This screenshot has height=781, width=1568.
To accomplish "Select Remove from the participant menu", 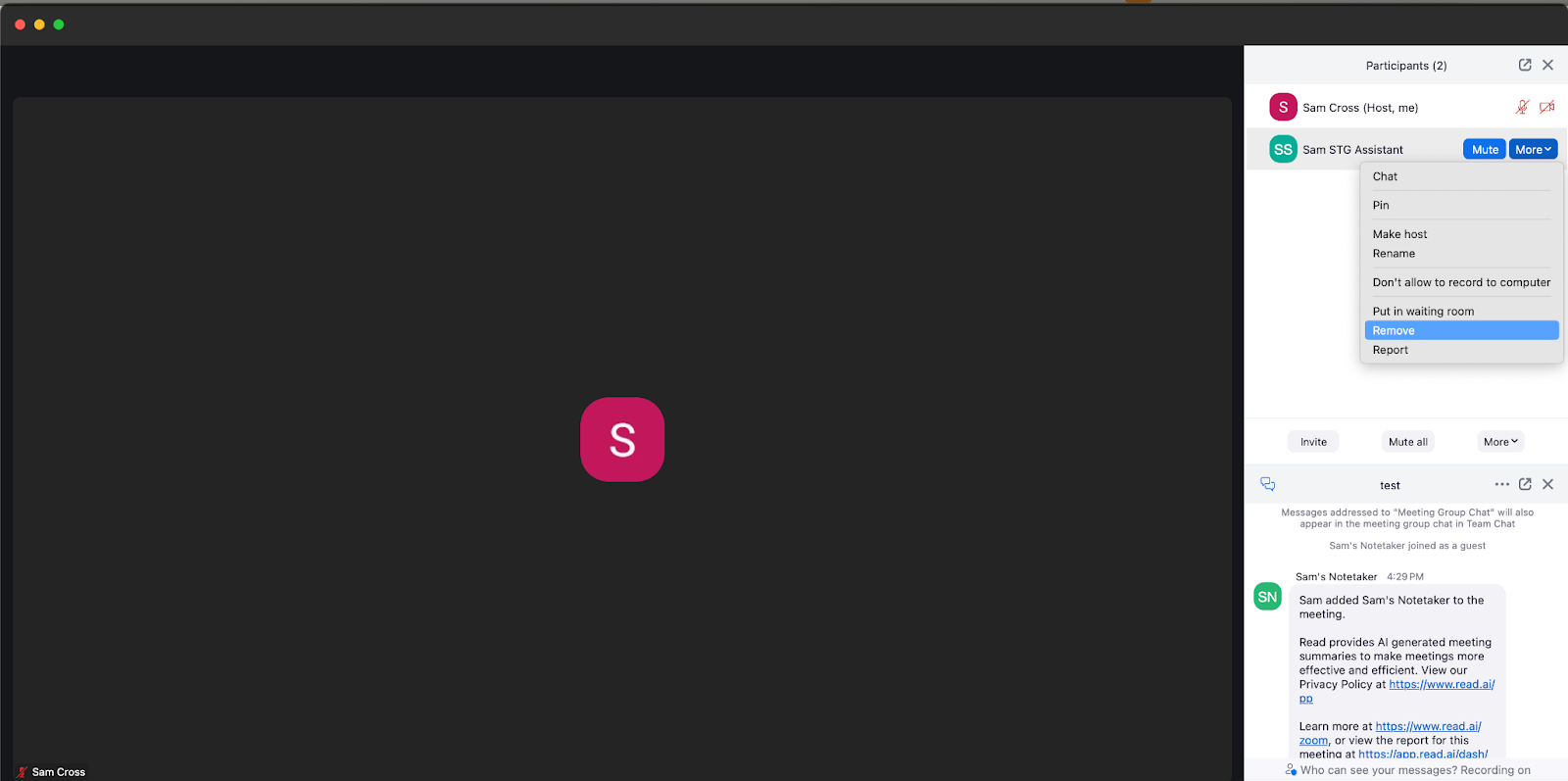I will coord(1461,330).
